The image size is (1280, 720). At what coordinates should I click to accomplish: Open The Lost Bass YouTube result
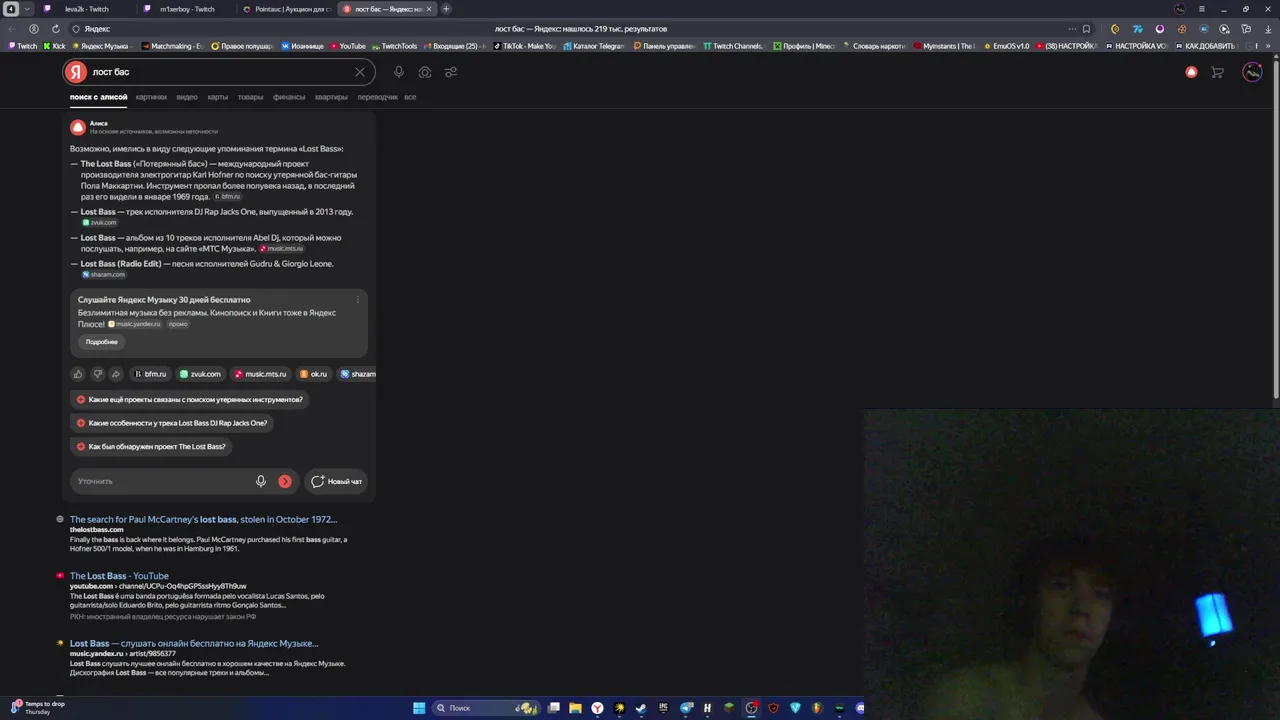point(119,576)
